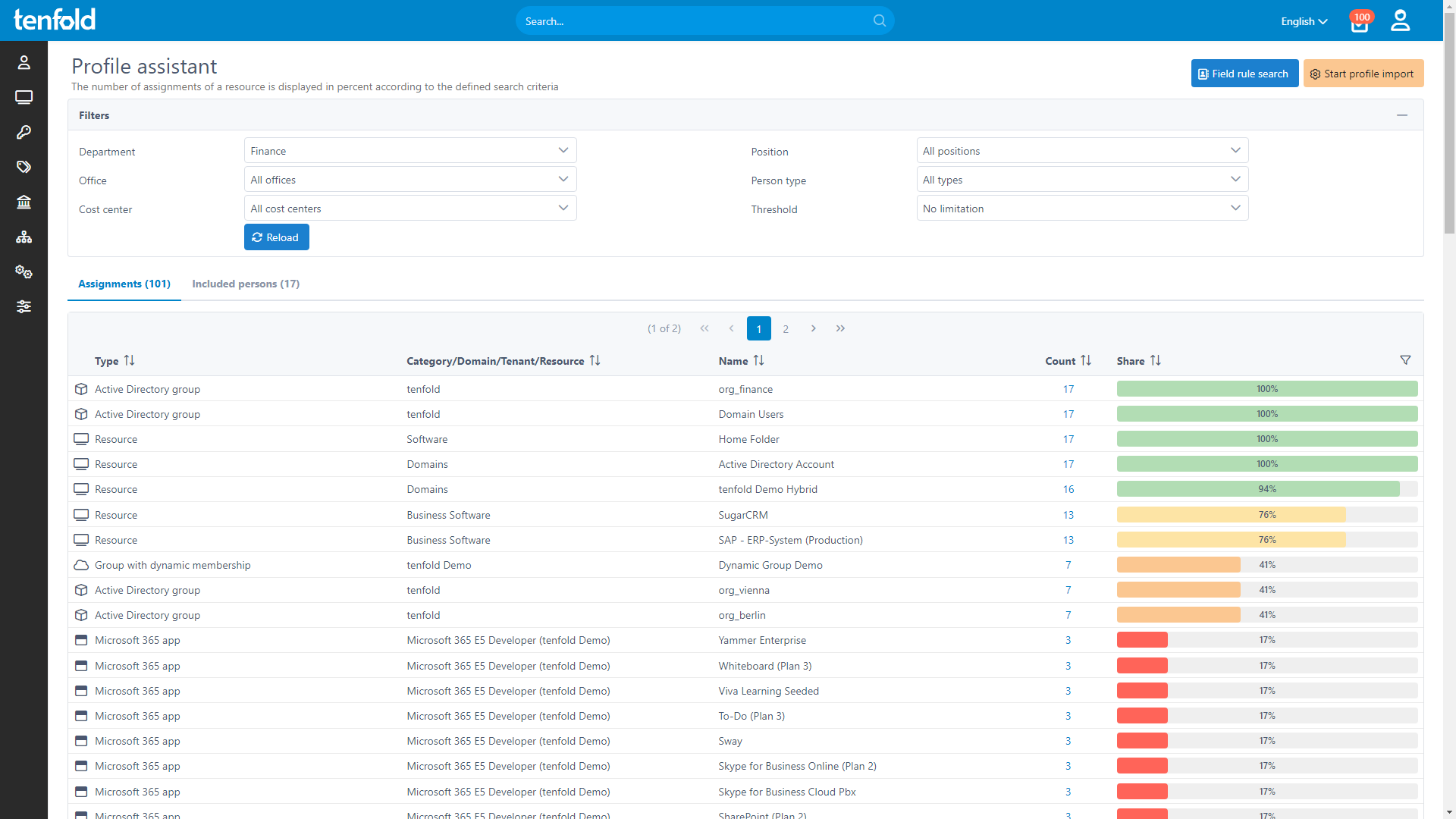Select the Assignments (101) tab

pos(124,284)
